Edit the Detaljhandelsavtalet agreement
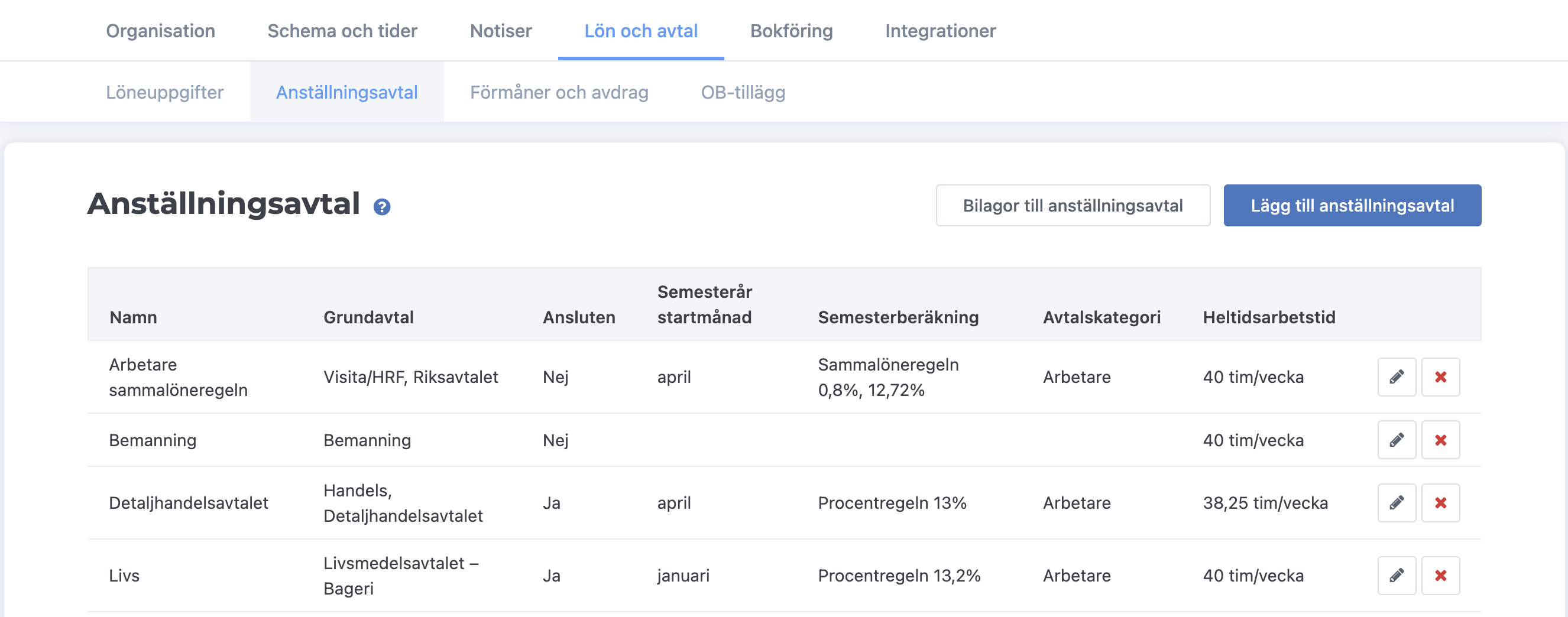This screenshot has height=617, width=1568. [1397, 503]
